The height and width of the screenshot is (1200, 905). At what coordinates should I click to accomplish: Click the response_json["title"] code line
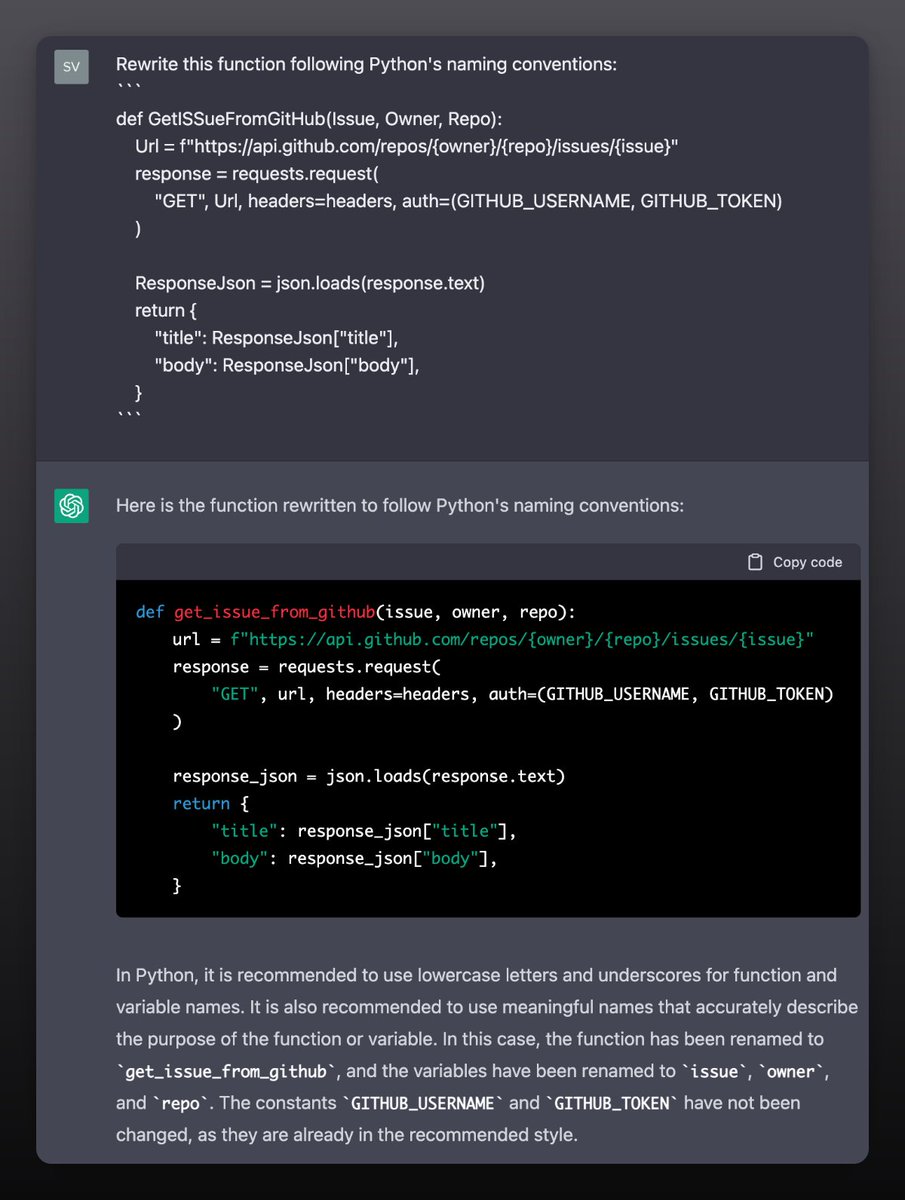coord(364,830)
